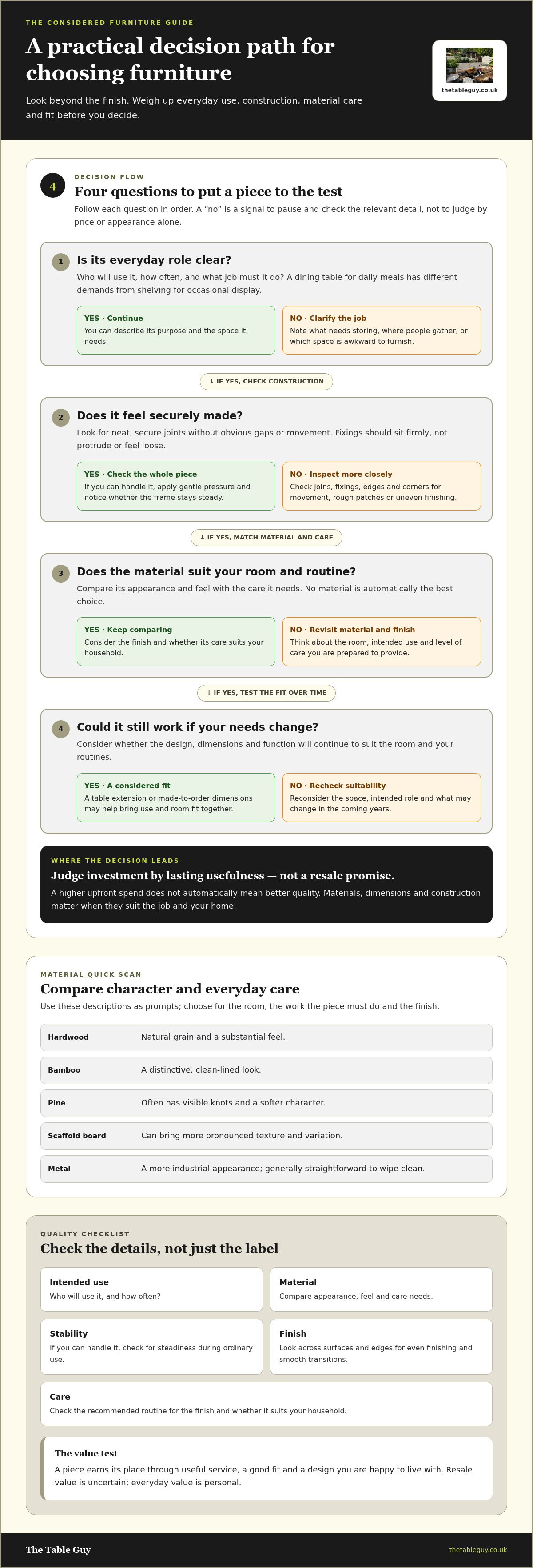Image resolution: width=533 pixels, height=1568 pixels.
Task: Select 'NO · Inspect more closely' box
Action: (x=382, y=486)
